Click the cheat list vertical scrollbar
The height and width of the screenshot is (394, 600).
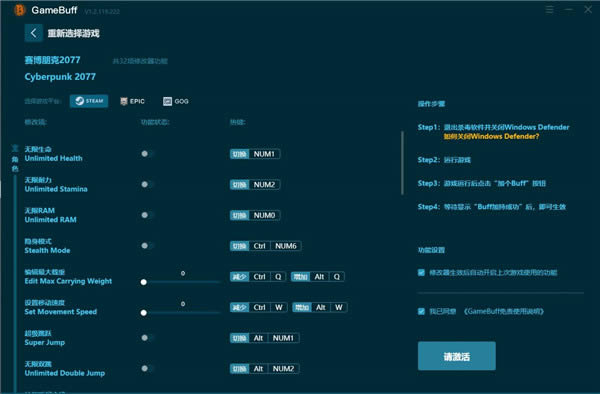[x=402, y=163]
